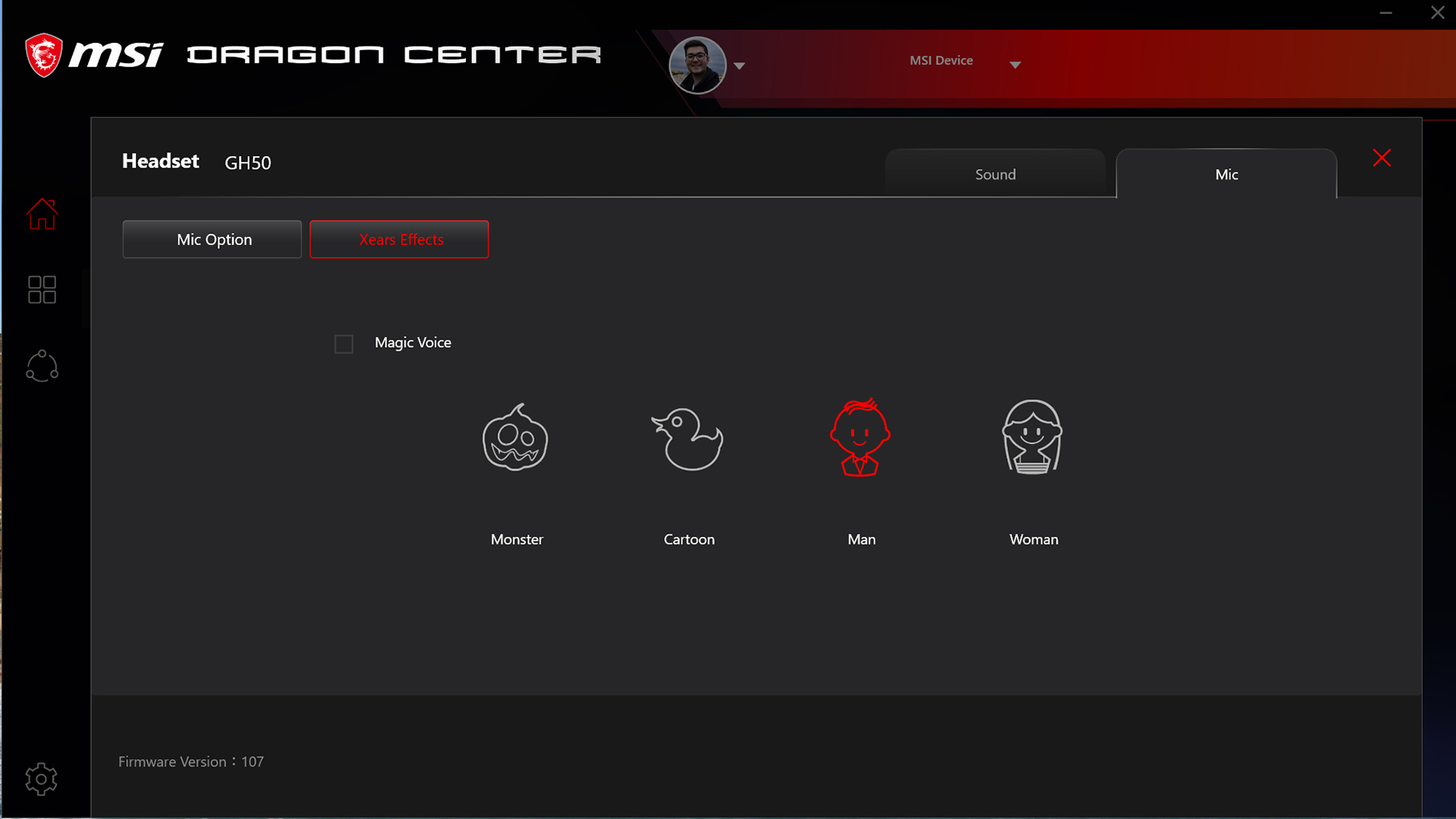Close the Headset panel with red X
Viewport: 1456px width, 819px height.
tap(1382, 158)
